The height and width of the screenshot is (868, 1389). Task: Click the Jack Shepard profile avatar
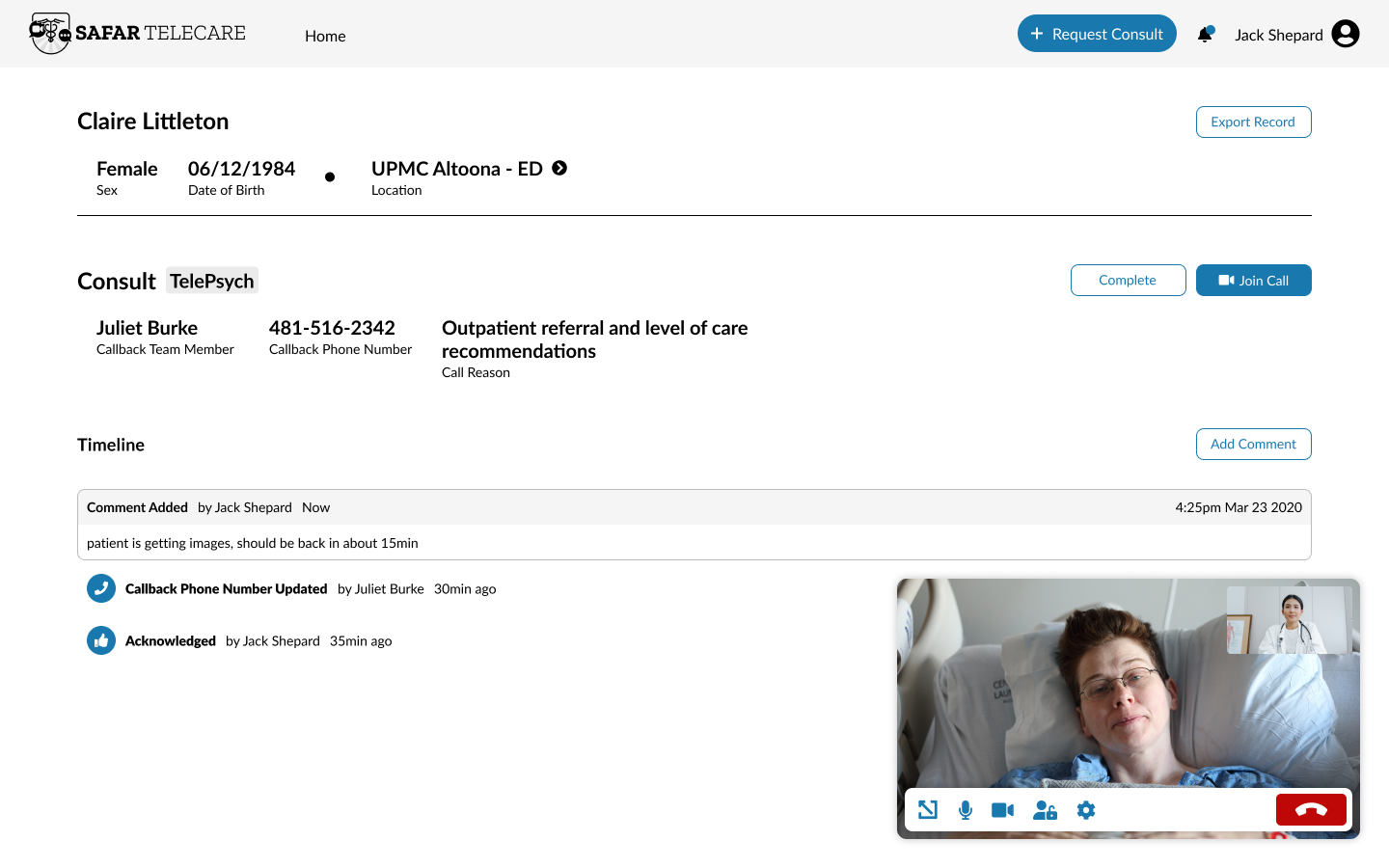1345,33
